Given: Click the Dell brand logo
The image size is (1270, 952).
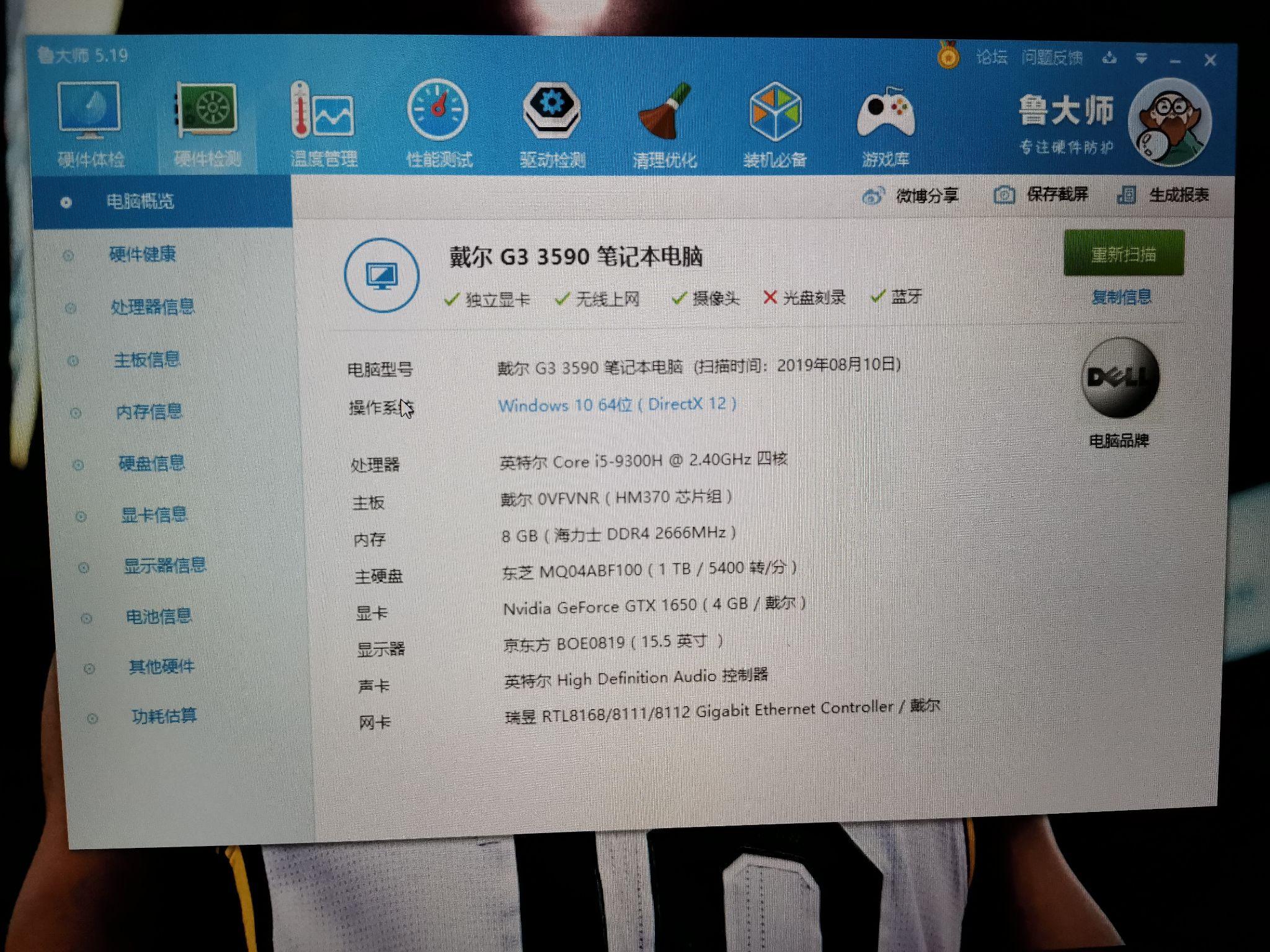Looking at the screenshot, I should pos(1120,377).
